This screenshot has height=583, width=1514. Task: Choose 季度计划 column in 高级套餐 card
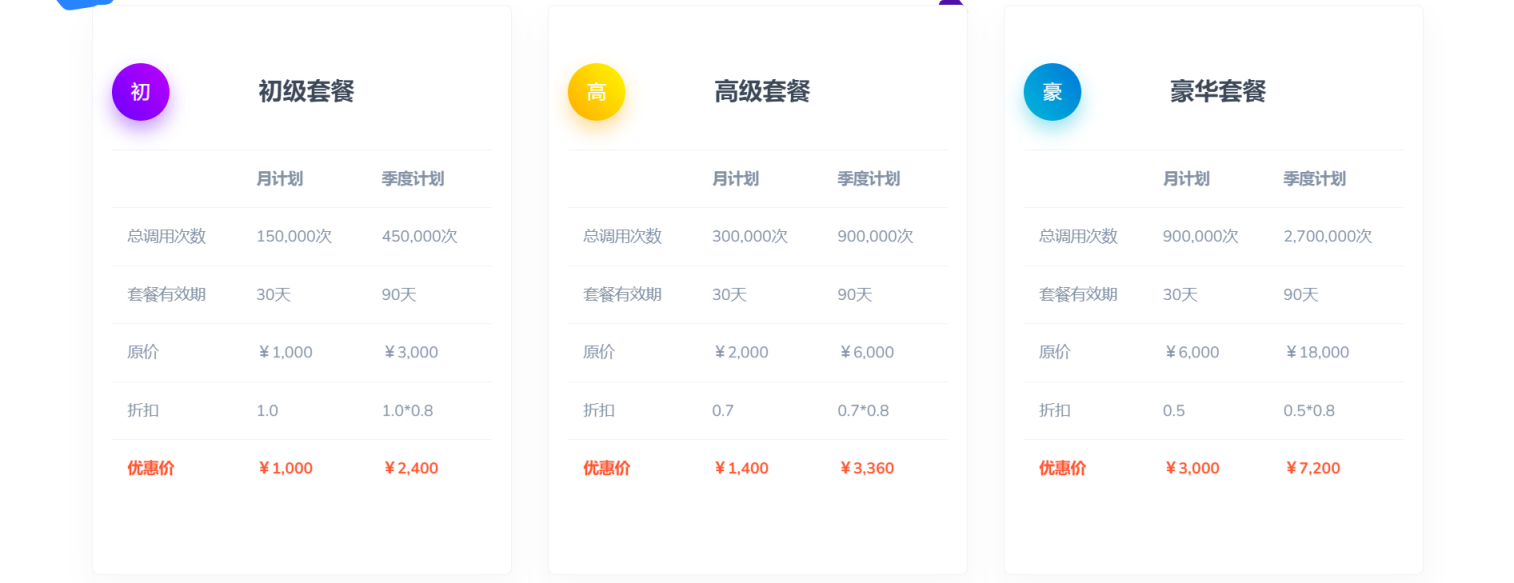tap(868, 179)
